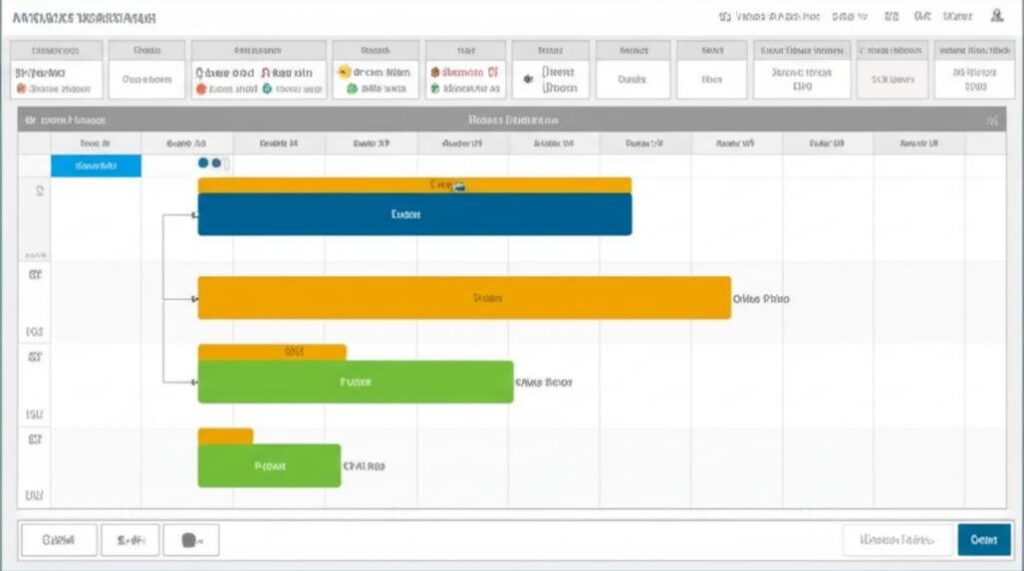This screenshot has width=1024, height=571.
Task: Select the dark blue Gantt task bar
Action: (x=414, y=214)
